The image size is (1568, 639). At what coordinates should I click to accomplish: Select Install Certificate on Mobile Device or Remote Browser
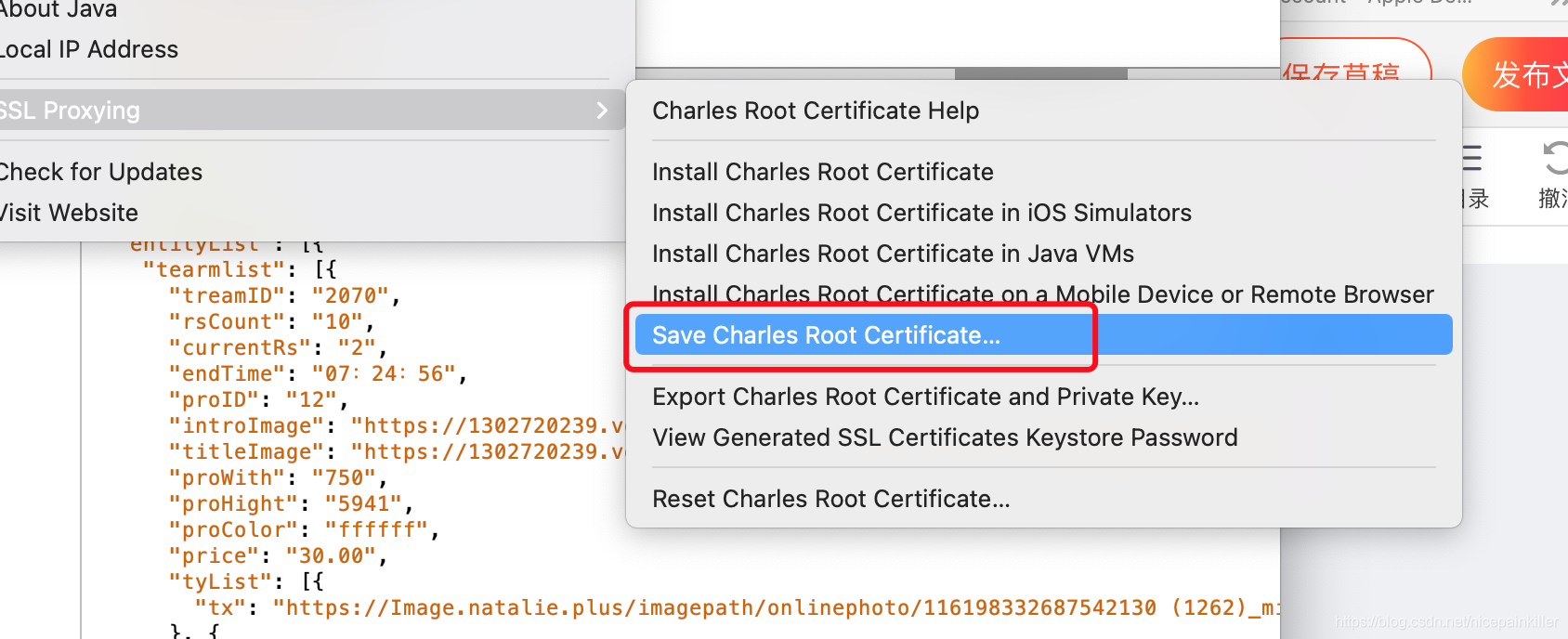click(1043, 294)
